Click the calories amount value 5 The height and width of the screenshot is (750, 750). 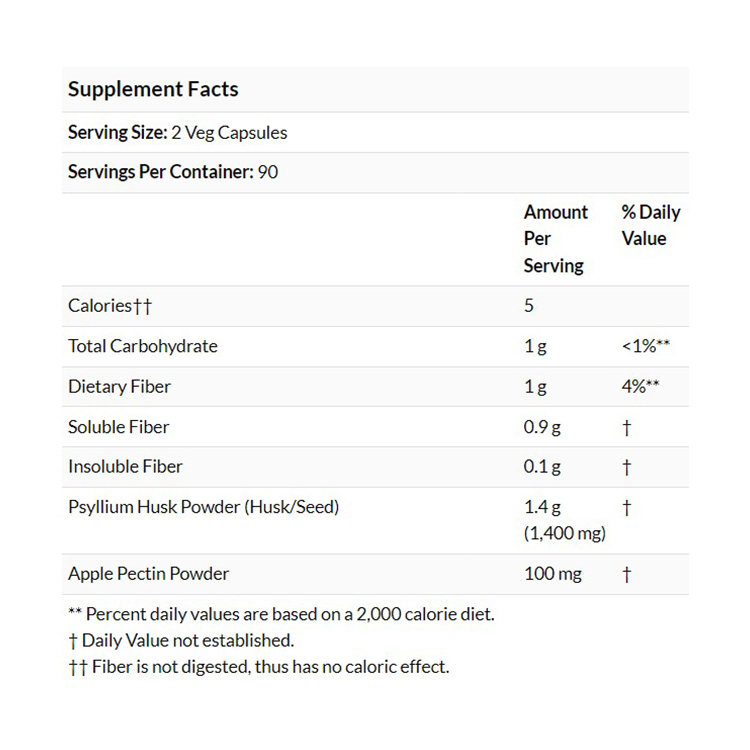click(x=529, y=306)
